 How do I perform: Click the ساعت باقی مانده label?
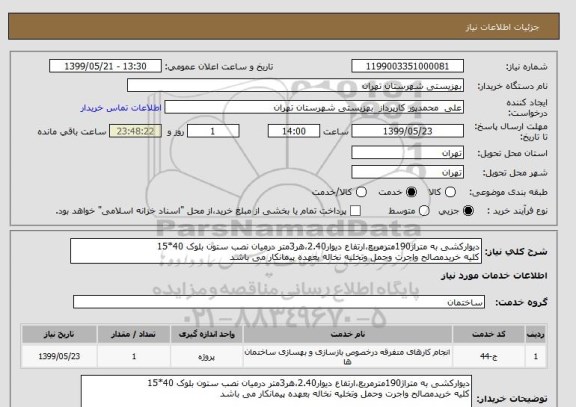point(72,132)
